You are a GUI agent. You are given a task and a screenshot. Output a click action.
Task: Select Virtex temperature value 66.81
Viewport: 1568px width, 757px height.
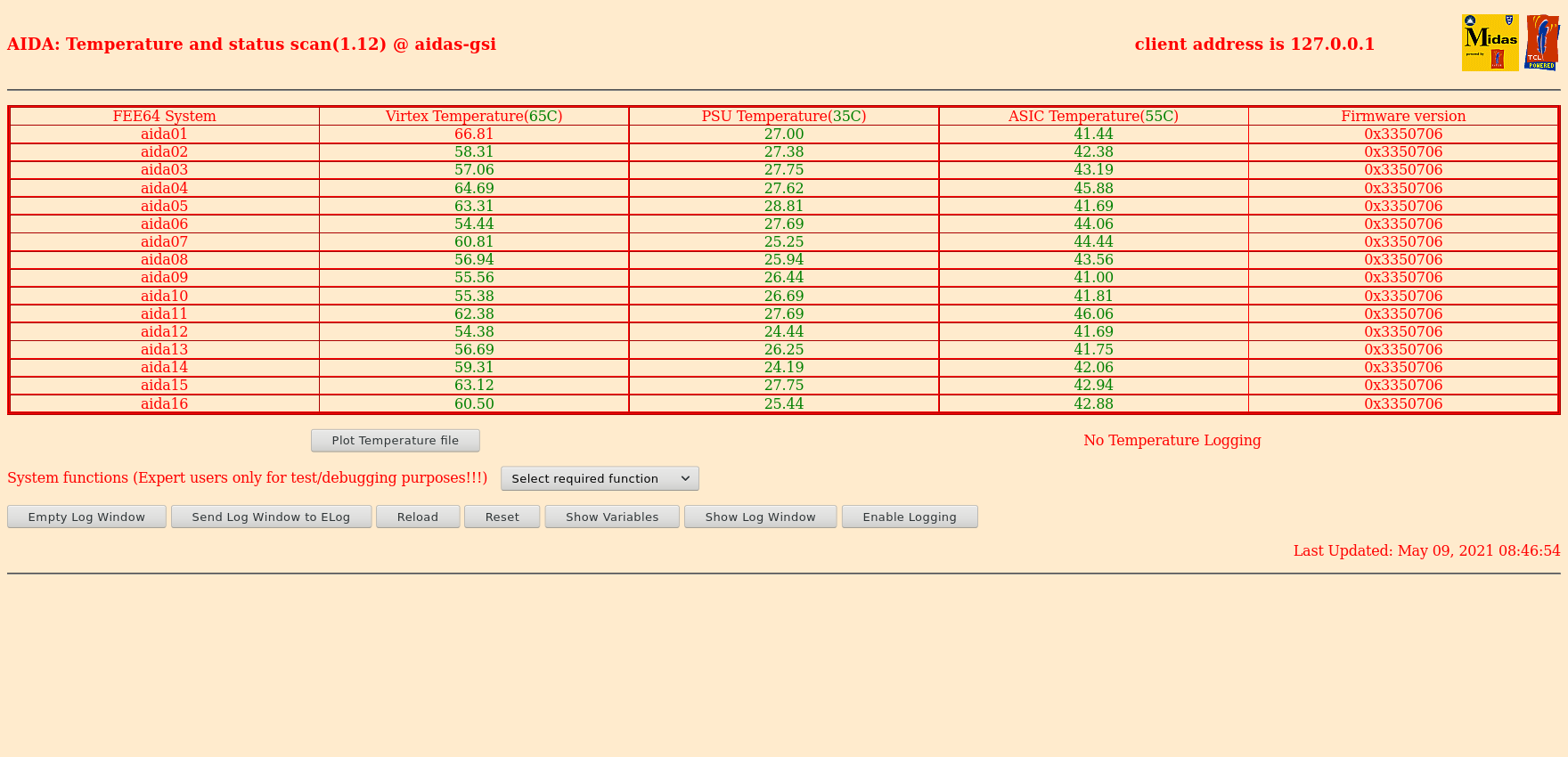(474, 134)
